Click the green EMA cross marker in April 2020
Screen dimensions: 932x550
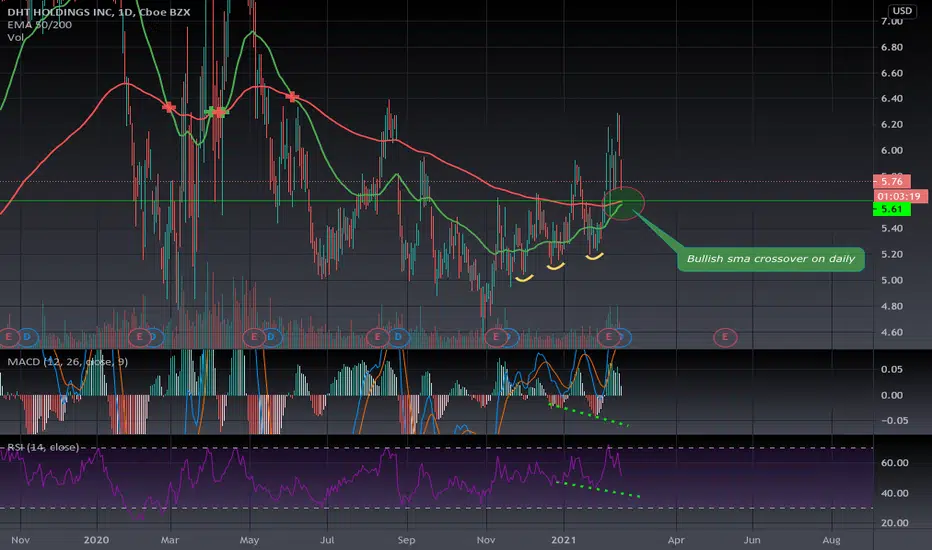(x=212, y=111)
